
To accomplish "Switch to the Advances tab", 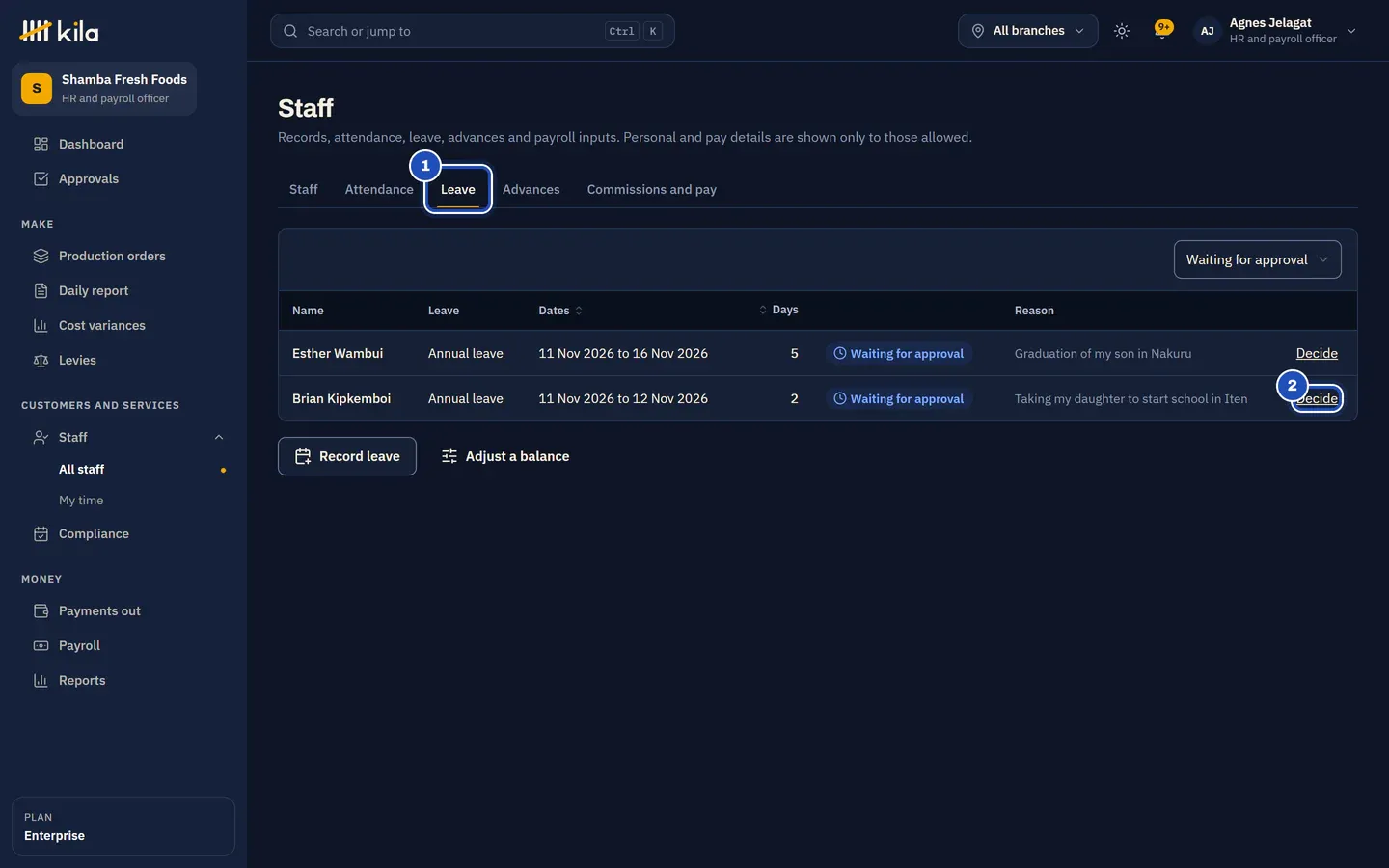I will pos(531,189).
